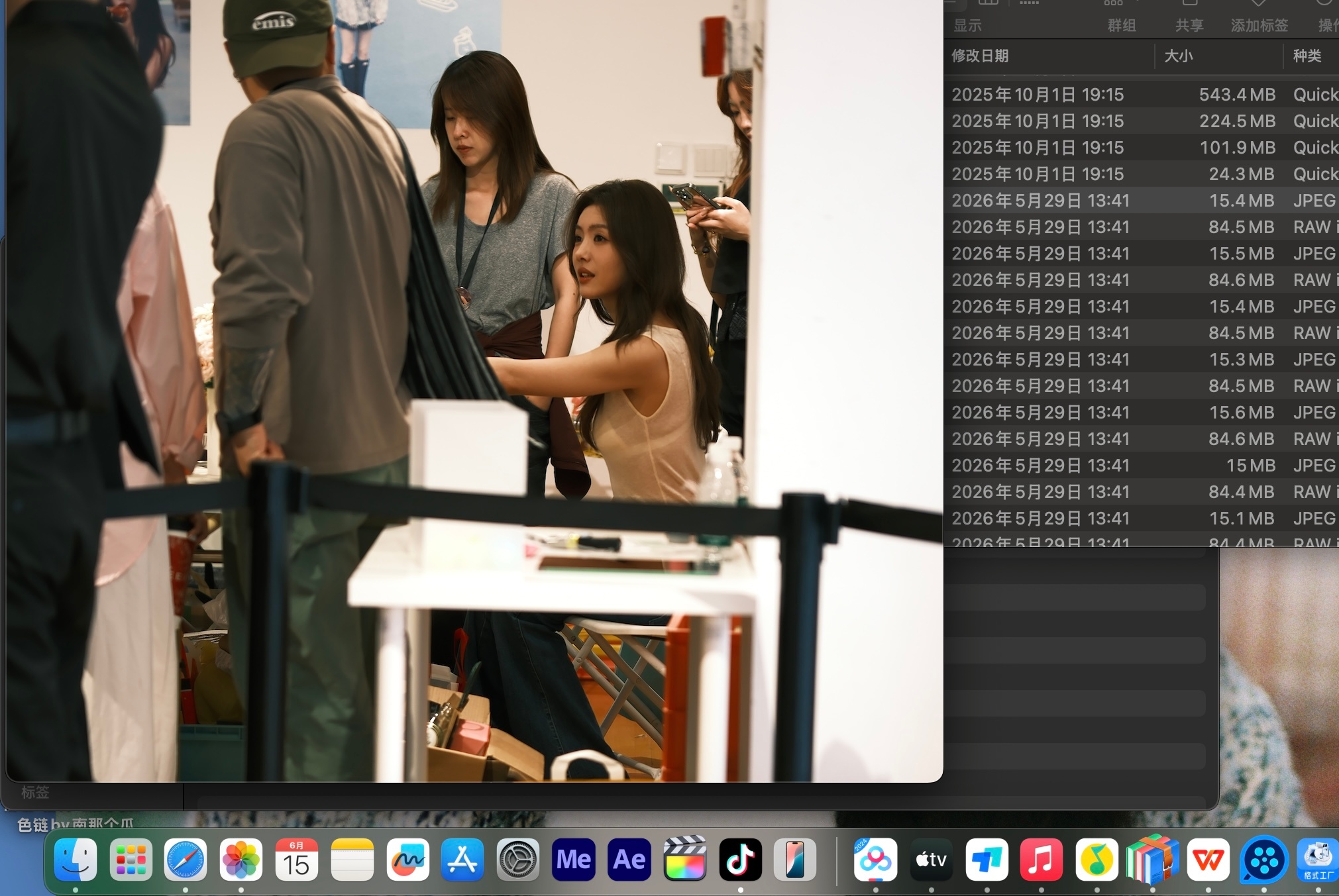Open System Settings gear icon in Dock

pyautogui.click(x=518, y=859)
